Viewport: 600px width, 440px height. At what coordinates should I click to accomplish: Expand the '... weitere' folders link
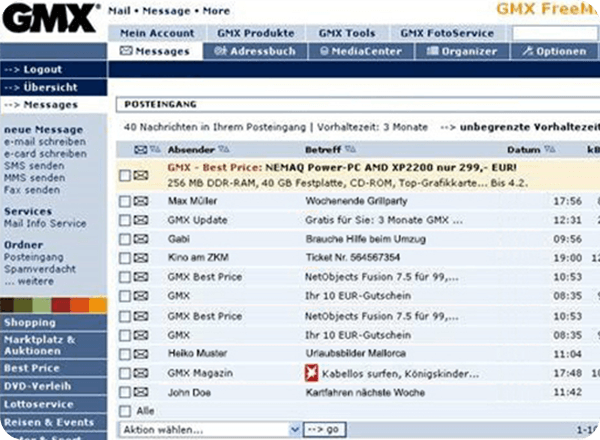click(x=29, y=281)
